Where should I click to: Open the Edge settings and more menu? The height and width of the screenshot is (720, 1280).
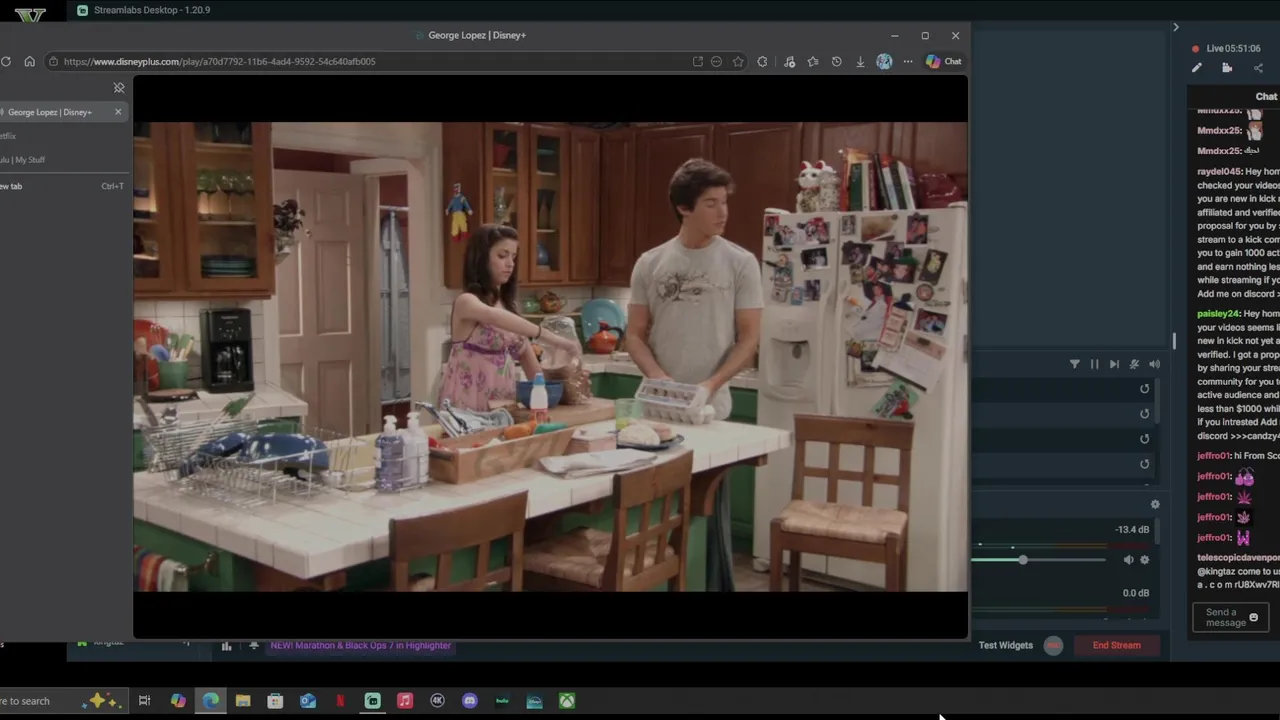tap(908, 61)
